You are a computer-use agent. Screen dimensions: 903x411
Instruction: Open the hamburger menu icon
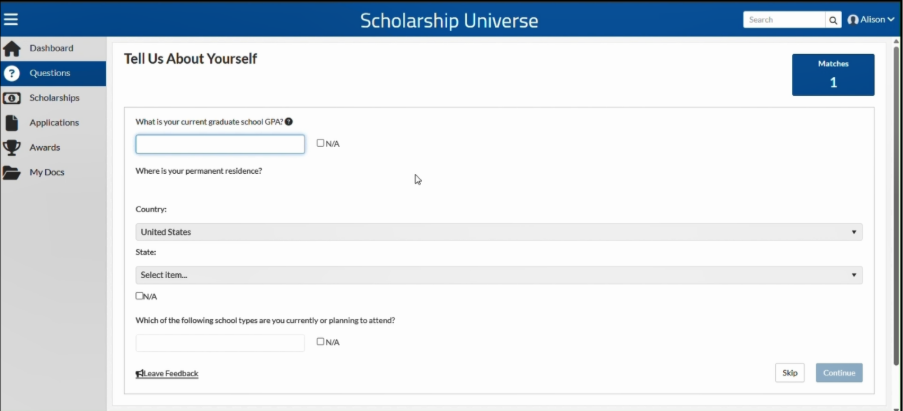point(11,20)
